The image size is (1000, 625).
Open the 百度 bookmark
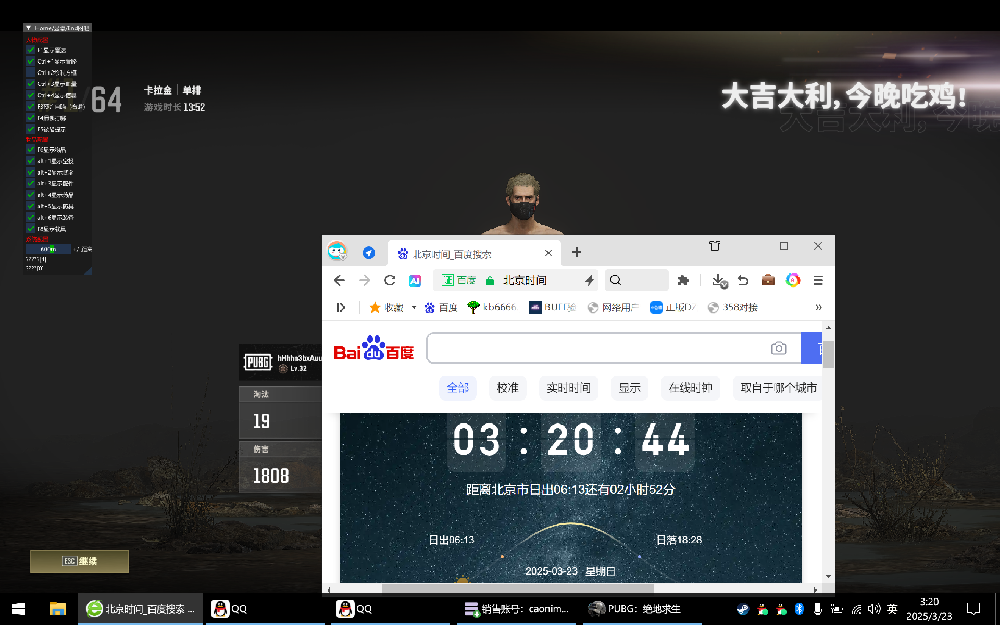coord(441,307)
